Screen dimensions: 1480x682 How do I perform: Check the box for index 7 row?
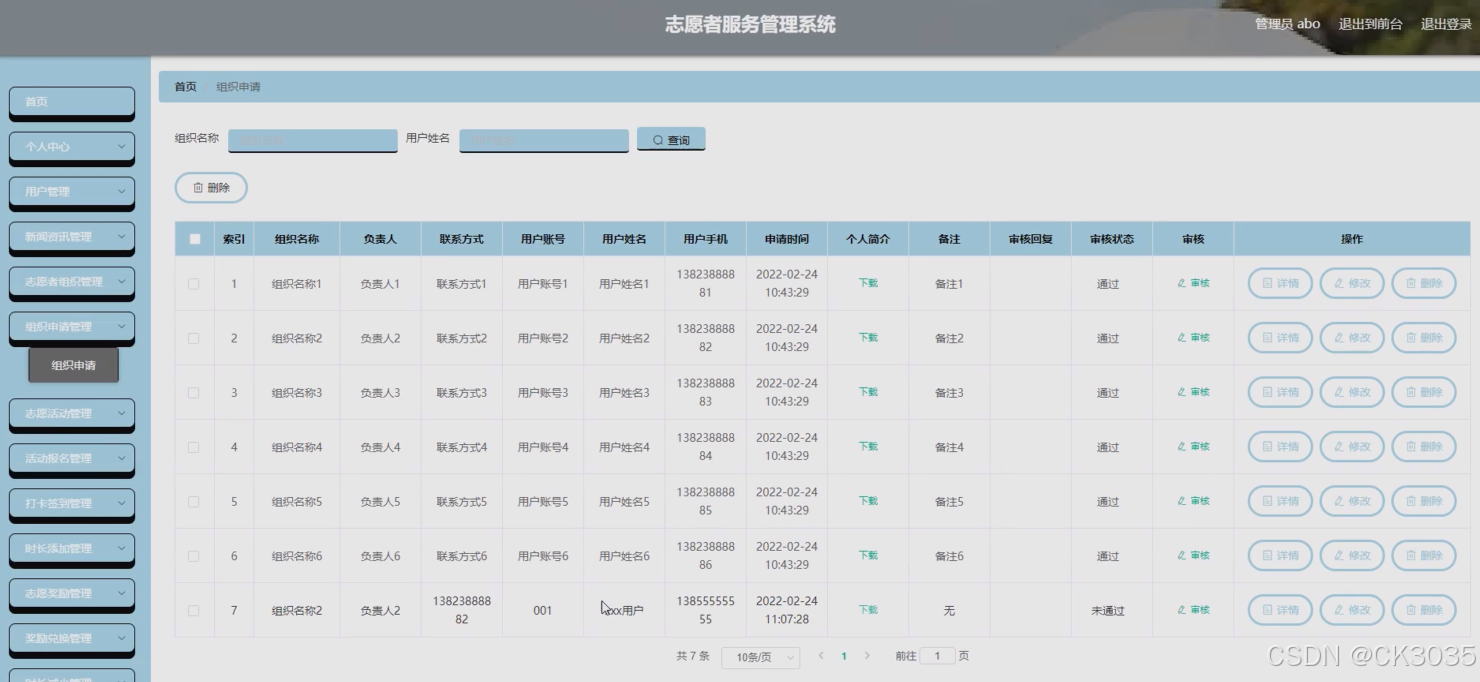194,611
